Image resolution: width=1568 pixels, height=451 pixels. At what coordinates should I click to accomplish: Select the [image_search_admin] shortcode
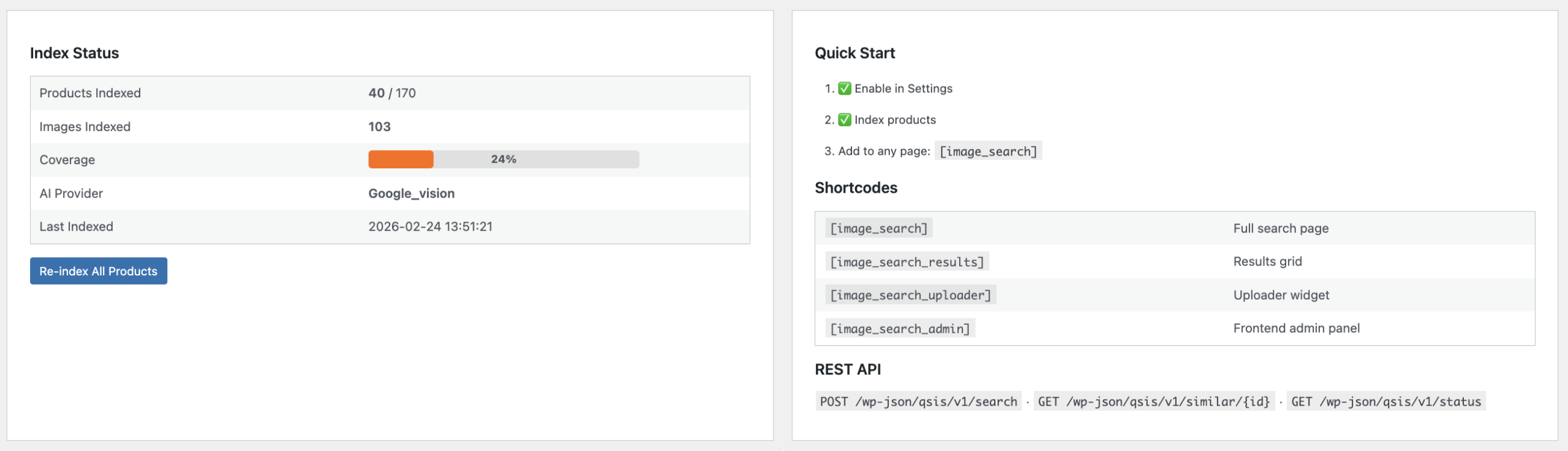point(900,329)
